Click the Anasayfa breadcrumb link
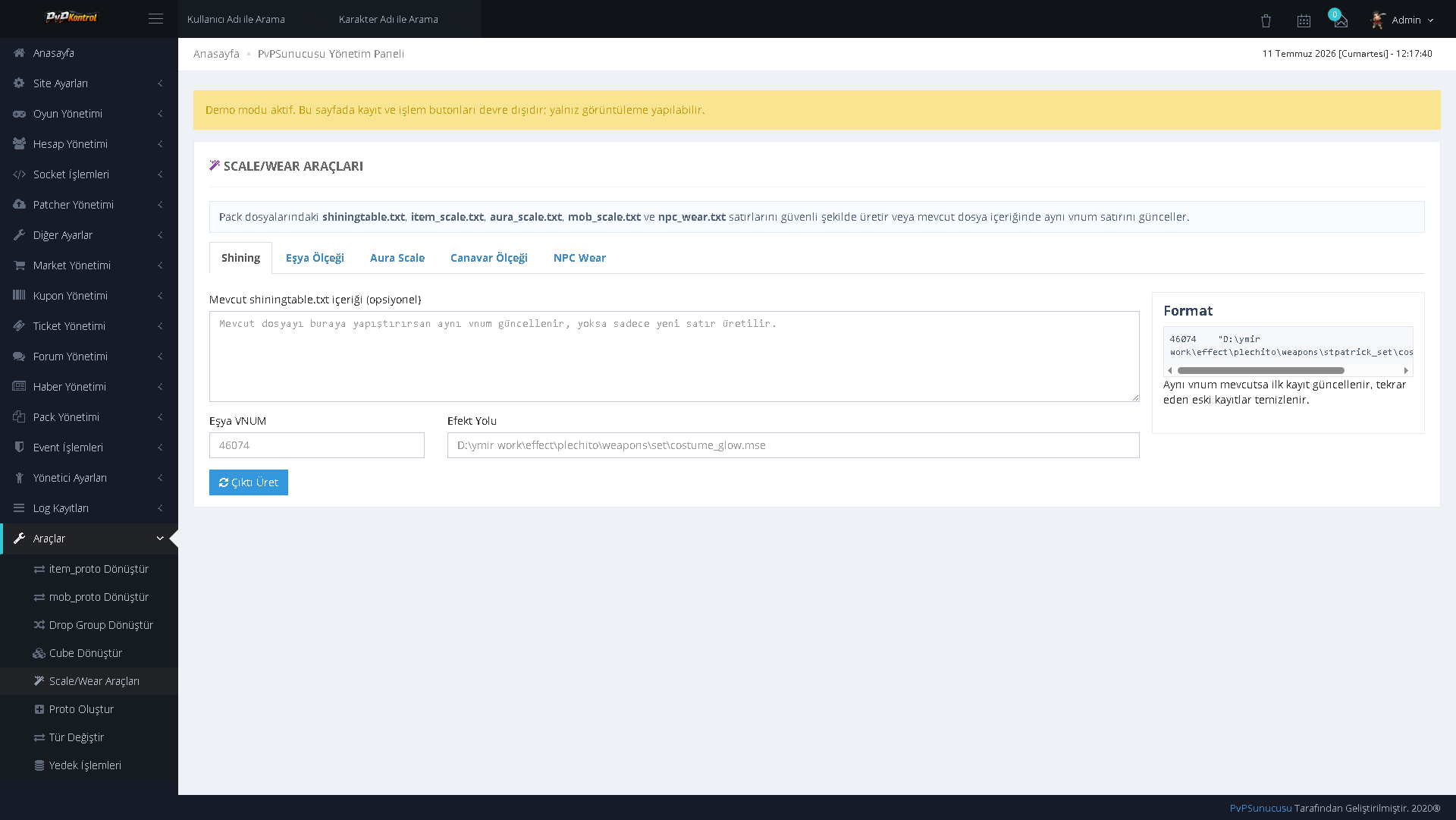The height and width of the screenshot is (820, 1456). pyautogui.click(x=216, y=54)
